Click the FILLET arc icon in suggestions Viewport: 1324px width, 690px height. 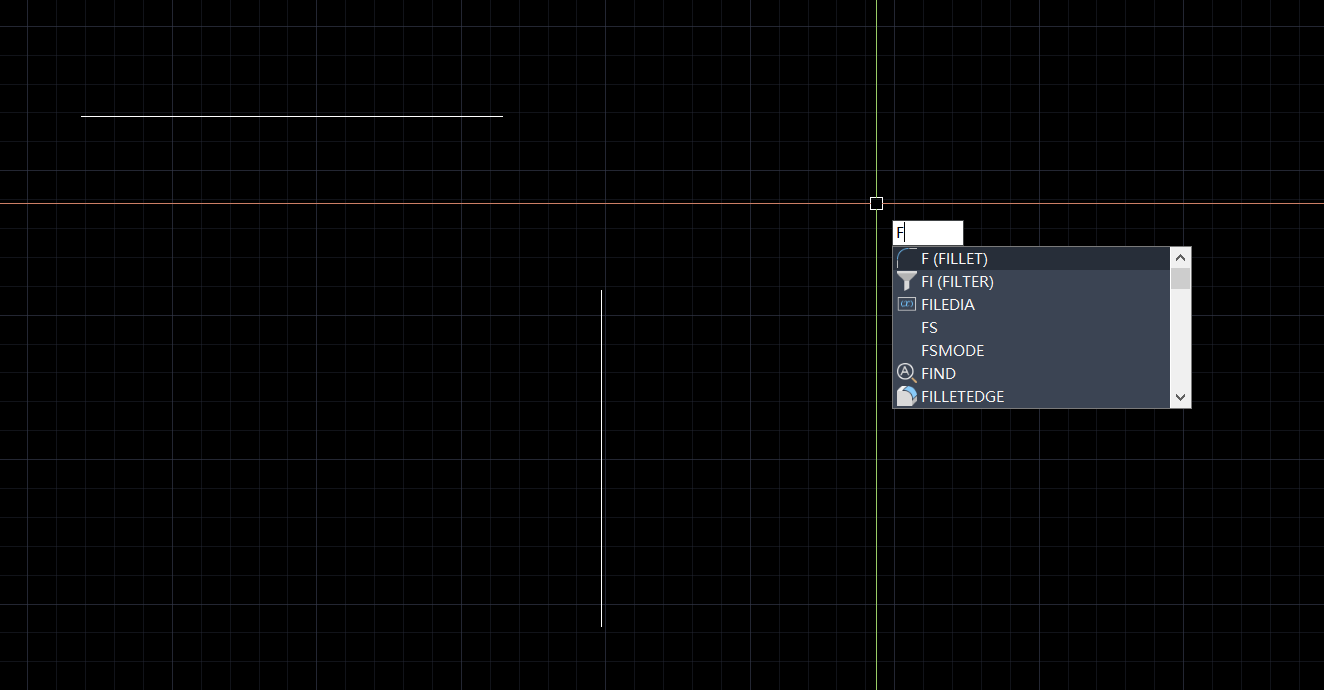(x=906, y=259)
